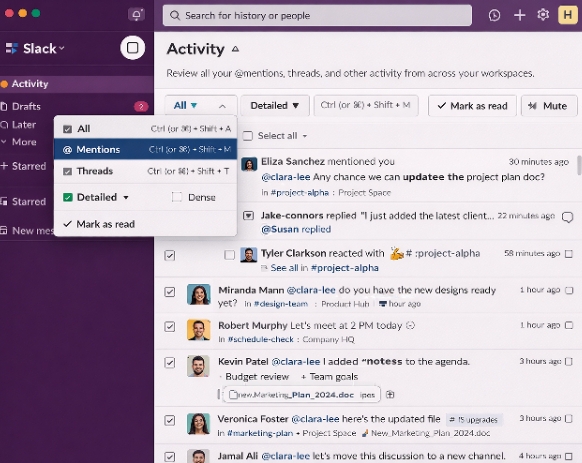Toggle the left checkbox on Veronica Foster row
The image size is (582, 463).
170,420
